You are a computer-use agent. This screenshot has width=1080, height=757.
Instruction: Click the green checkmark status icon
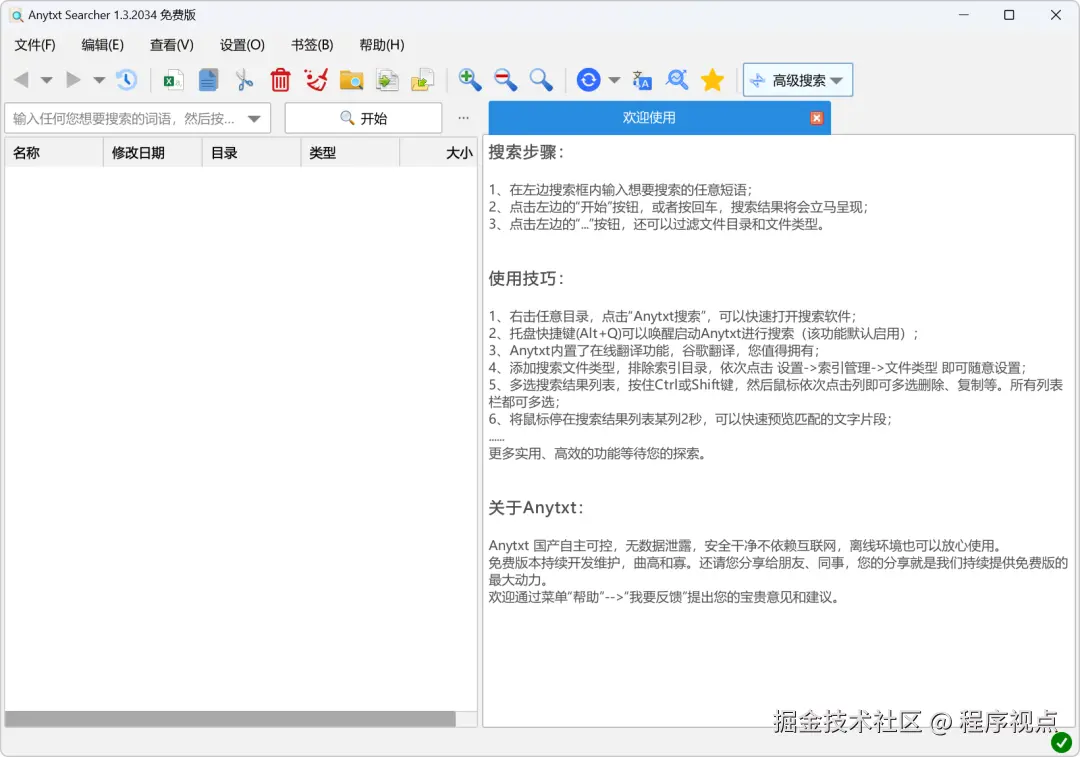(1061, 742)
